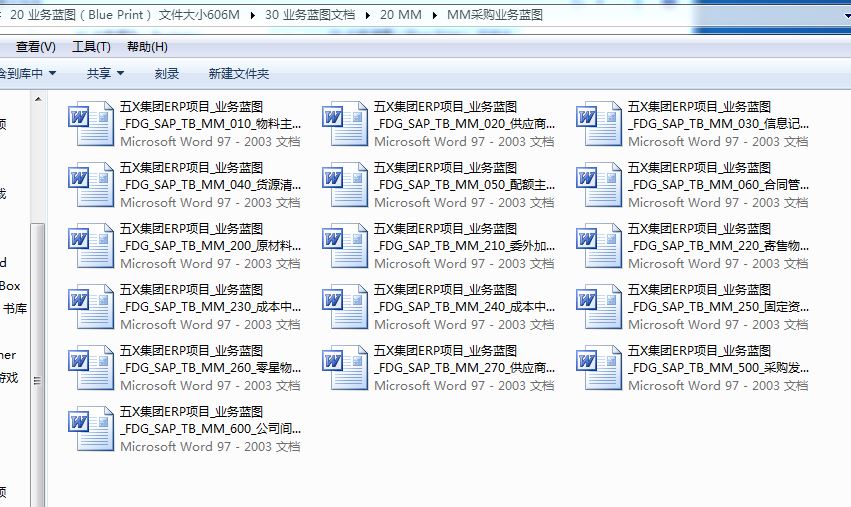The width and height of the screenshot is (851, 507).
Task: Click file name text _FDG_SAP_TB_MM_050_配额主...
Action: coord(465,185)
